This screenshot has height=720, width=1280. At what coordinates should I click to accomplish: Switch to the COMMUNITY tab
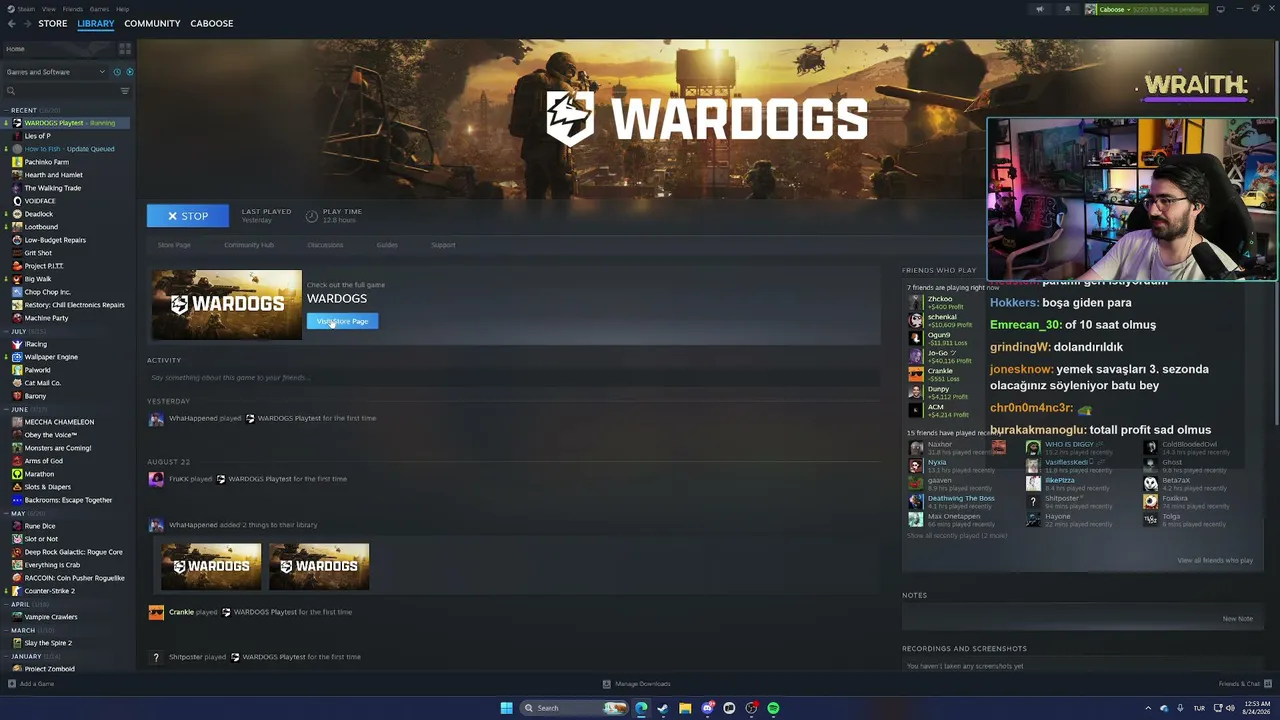pyautogui.click(x=152, y=23)
